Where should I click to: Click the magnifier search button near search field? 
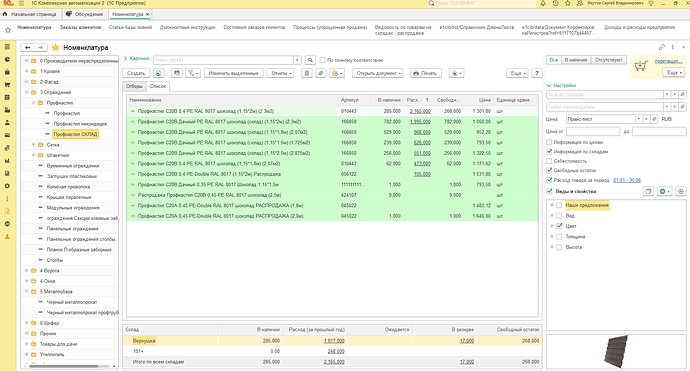click(x=310, y=60)
